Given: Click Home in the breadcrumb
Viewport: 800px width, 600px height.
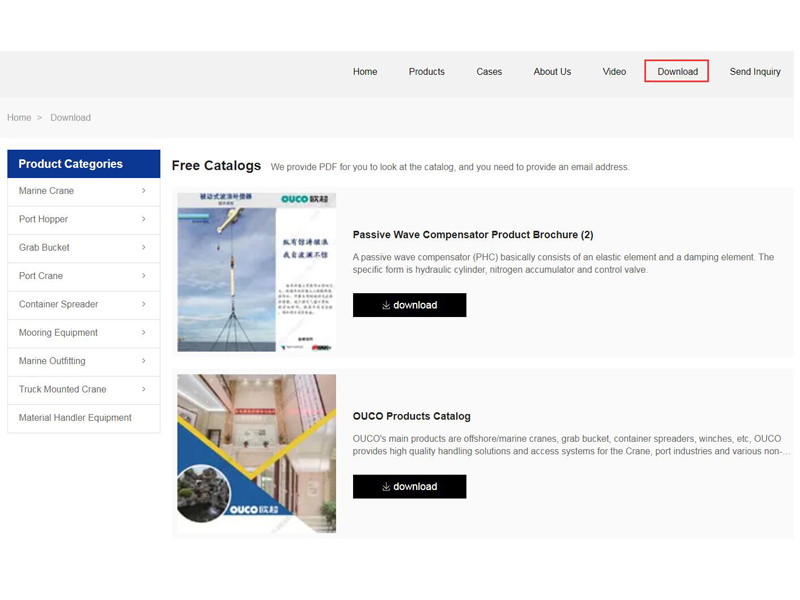Looking at the screenshot, I should 19,118.
